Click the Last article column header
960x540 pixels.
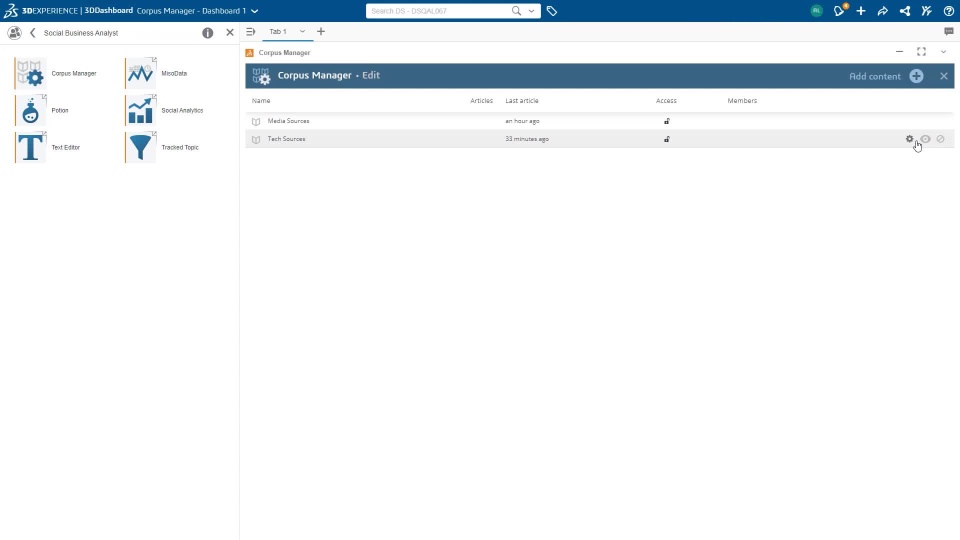pos(522,100)
